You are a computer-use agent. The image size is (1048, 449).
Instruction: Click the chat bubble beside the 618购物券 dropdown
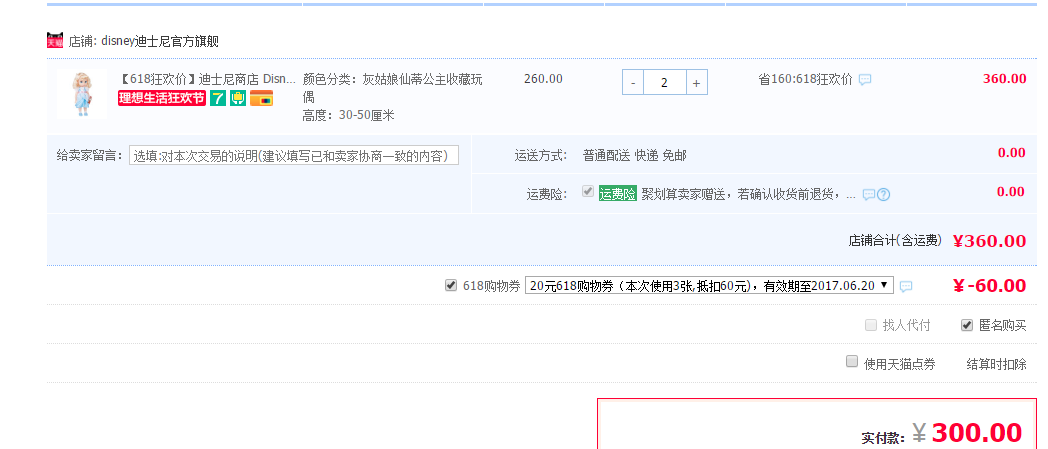[x=906, y=286]
